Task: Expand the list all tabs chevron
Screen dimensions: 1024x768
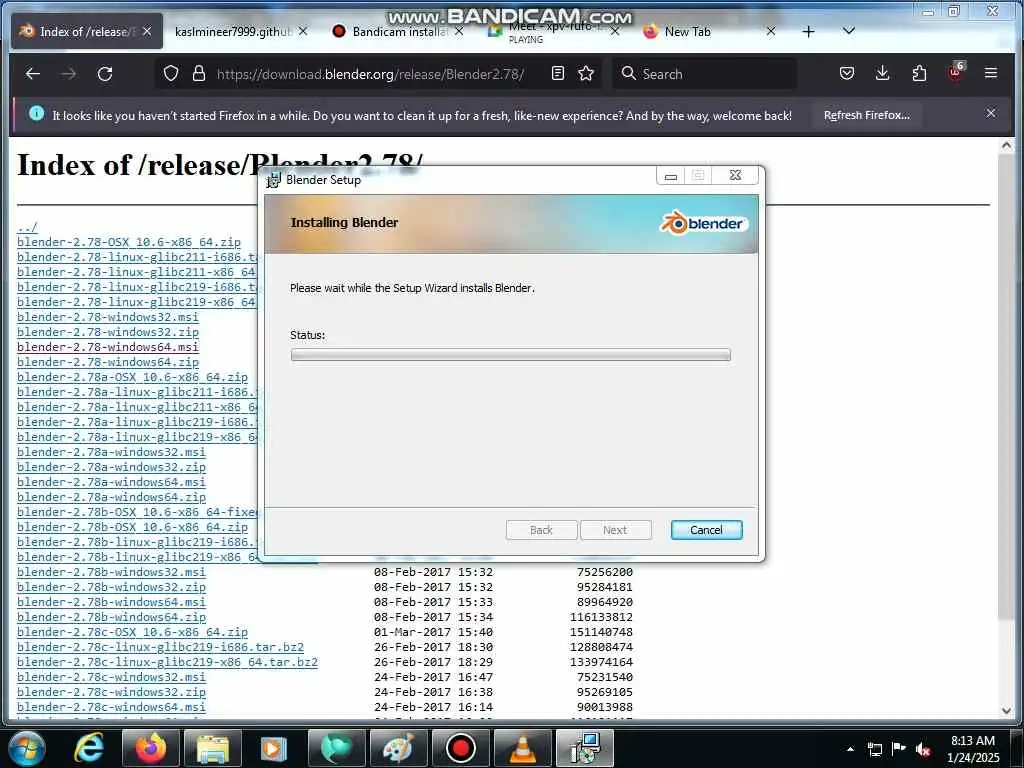Action: pyautogui.click(x=849, y=31)
